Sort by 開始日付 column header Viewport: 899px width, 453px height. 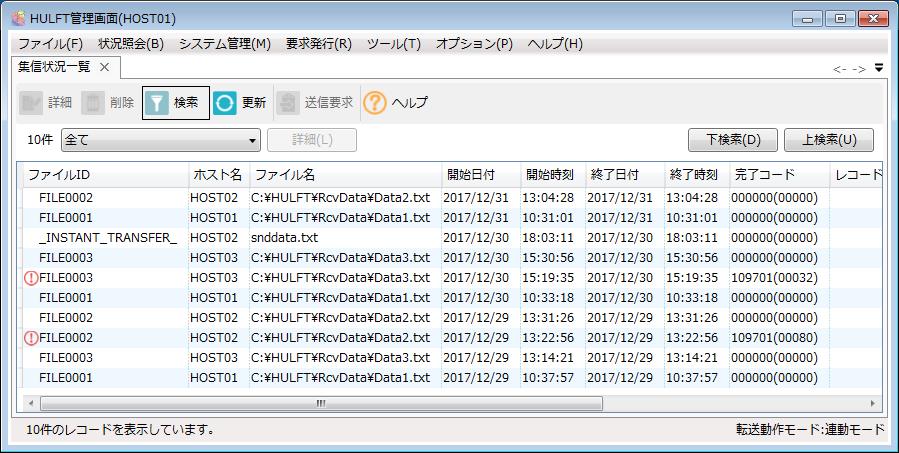pyautogui.click(x=482, y=175)
